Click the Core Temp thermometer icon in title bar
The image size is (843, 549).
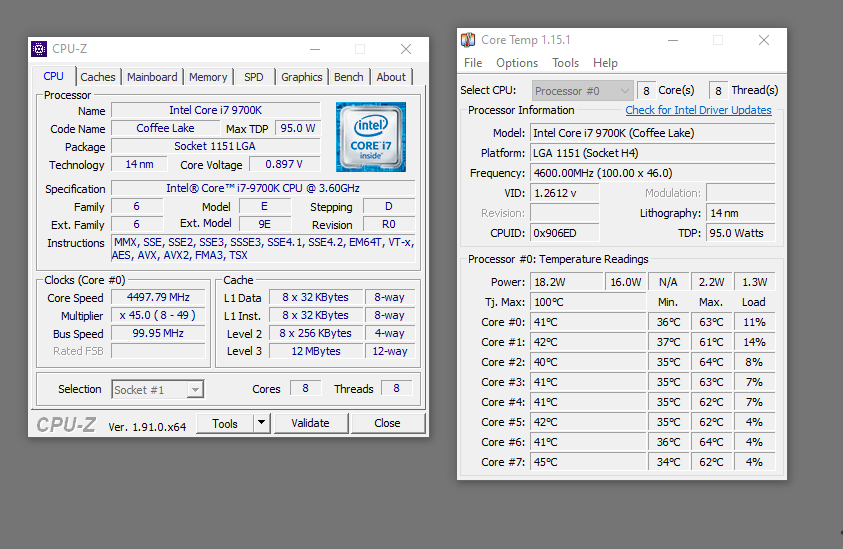click(x=468, y=40)
